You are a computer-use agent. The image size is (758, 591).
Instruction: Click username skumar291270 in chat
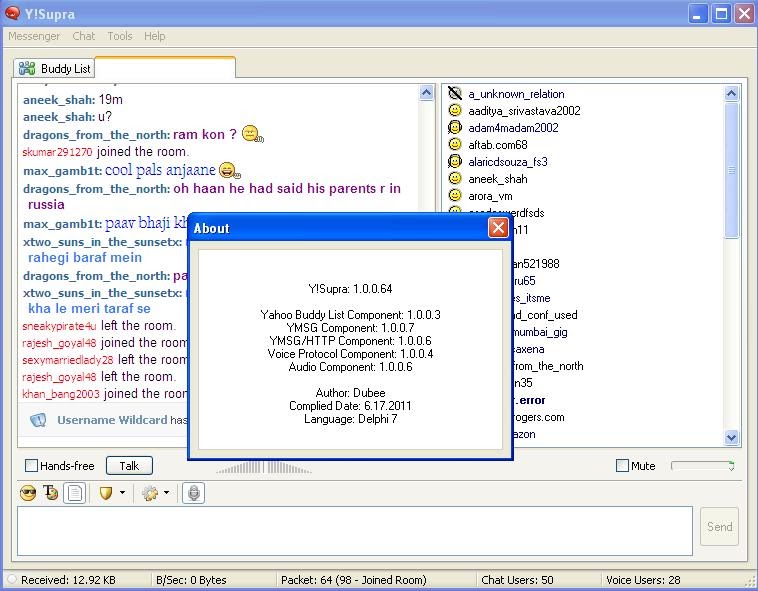click(x=57, y=152)
